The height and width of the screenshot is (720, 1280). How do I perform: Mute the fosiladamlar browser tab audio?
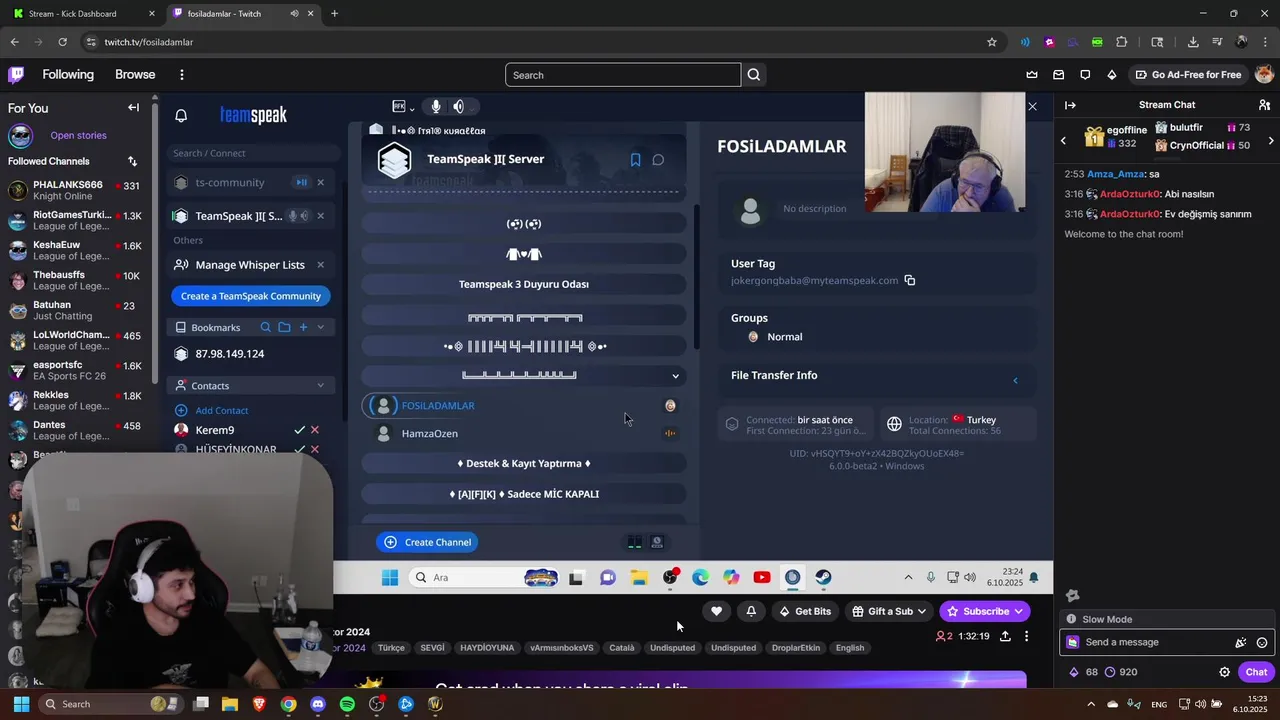(x=294, y=14)
